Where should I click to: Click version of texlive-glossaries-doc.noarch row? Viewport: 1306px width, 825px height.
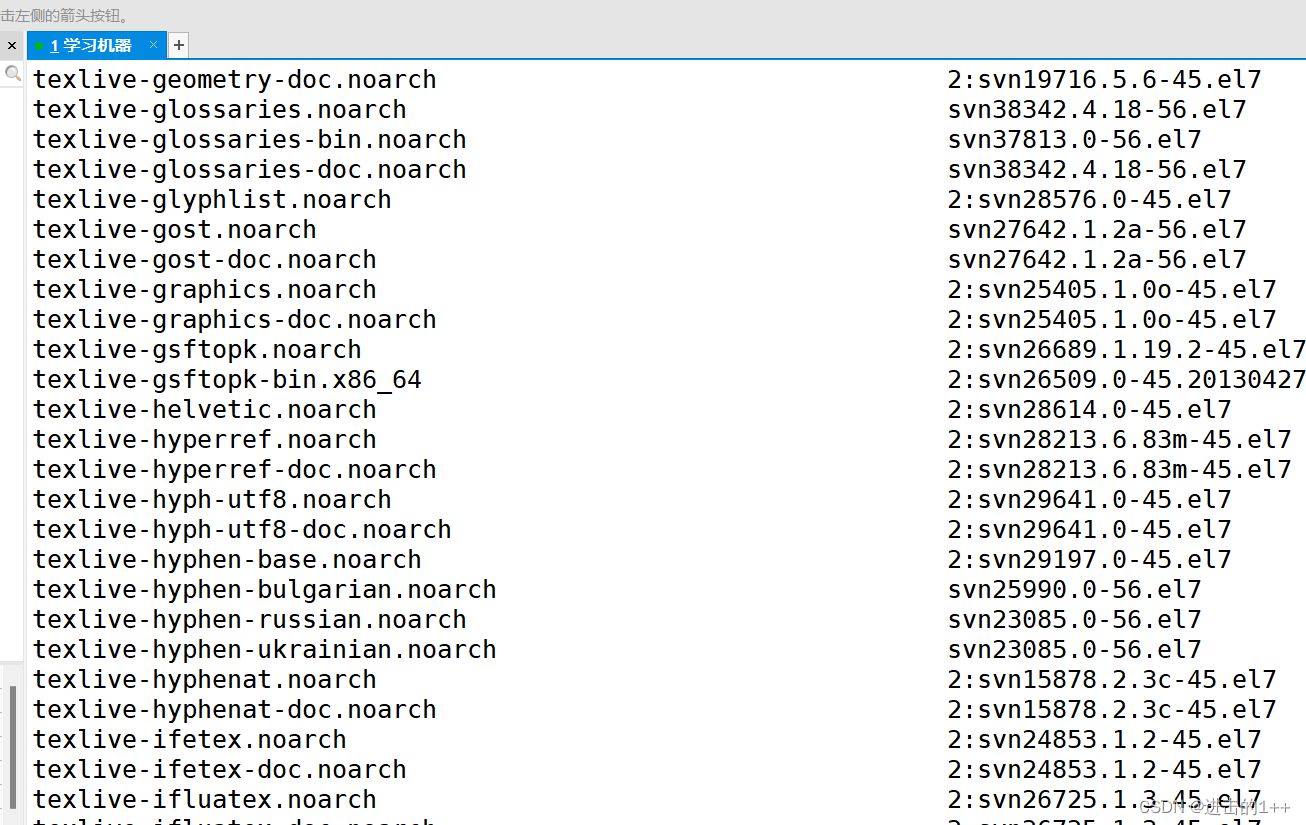pos(1097,170)
